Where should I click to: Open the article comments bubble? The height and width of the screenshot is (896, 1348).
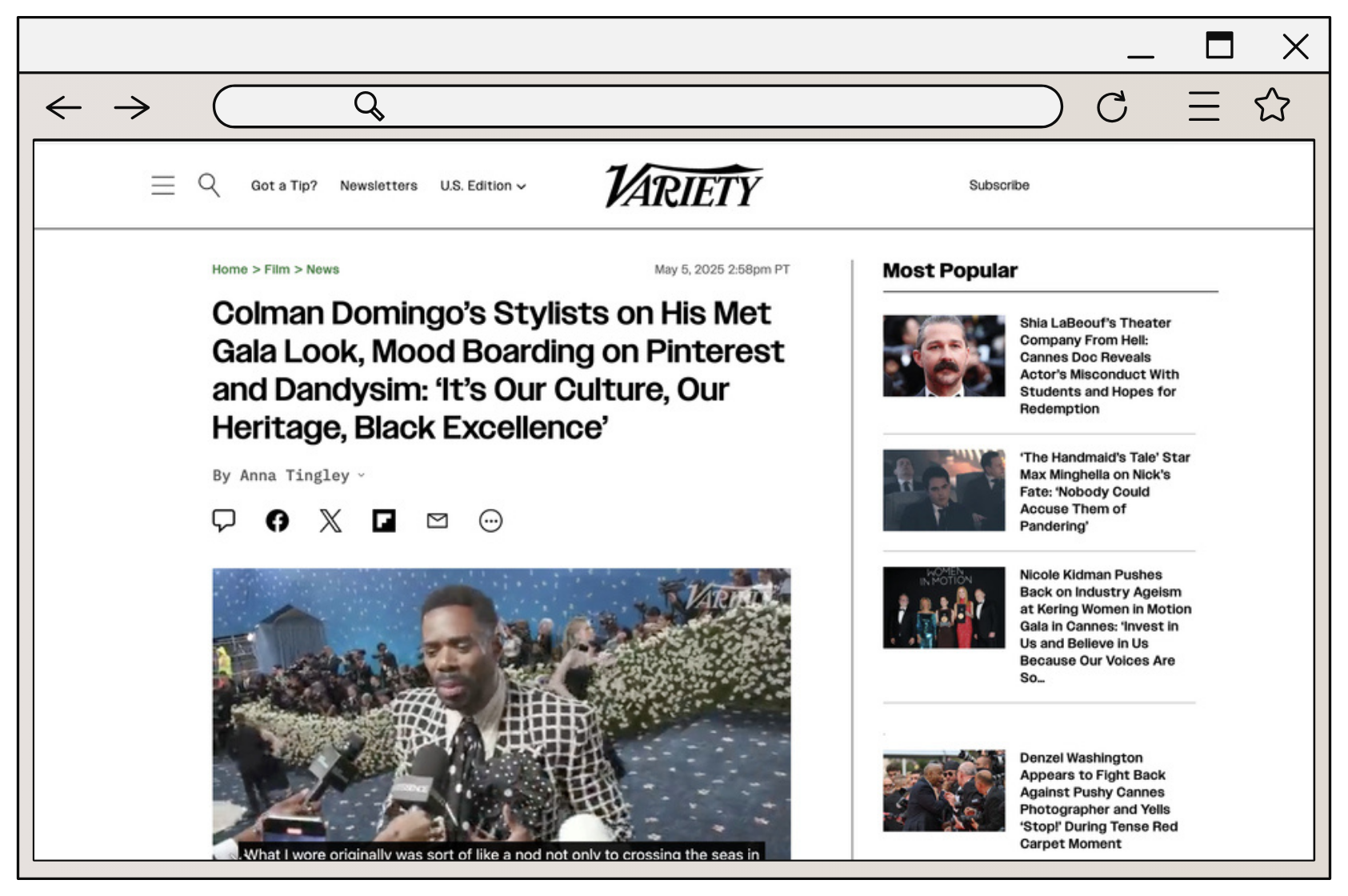coord(224,520)
